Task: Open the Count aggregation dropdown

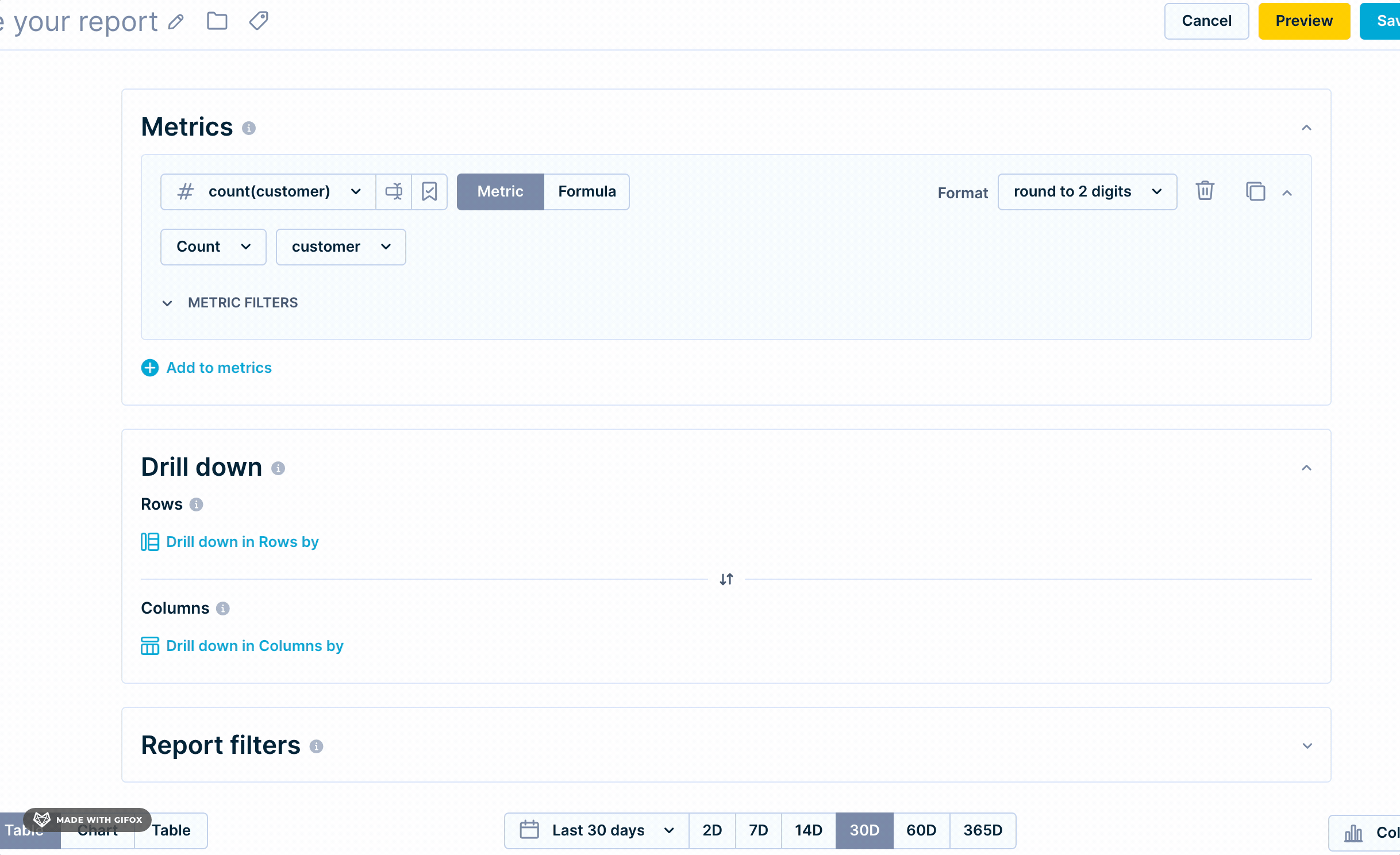Action: coord(213,247)
